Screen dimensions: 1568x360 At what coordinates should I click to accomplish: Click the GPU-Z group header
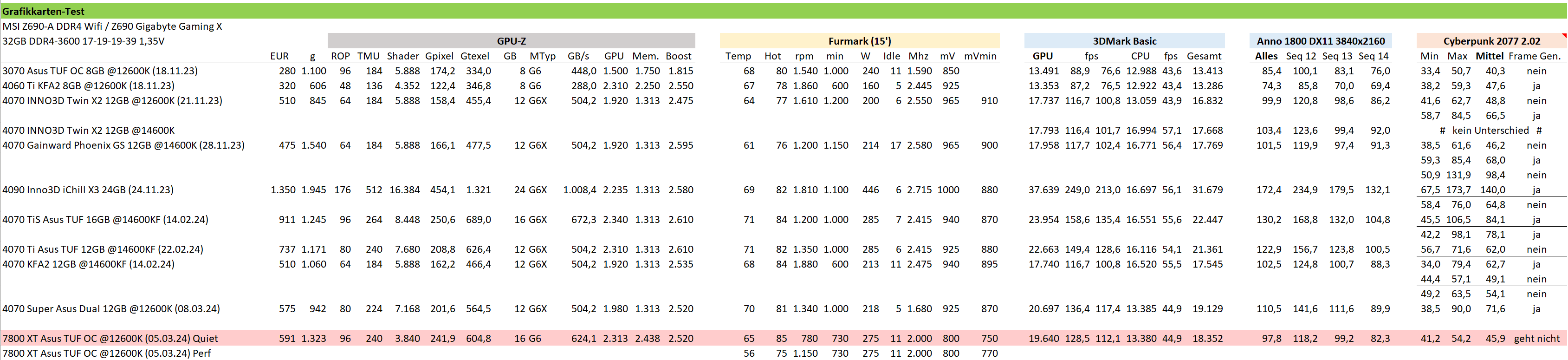[x=511, y=41]
